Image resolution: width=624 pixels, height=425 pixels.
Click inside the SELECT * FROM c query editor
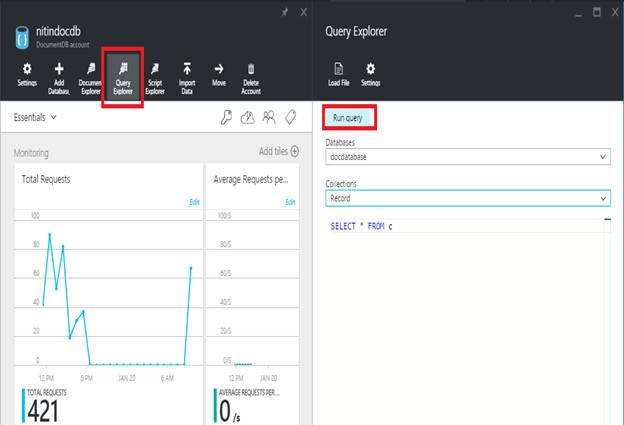coord(466,226)
